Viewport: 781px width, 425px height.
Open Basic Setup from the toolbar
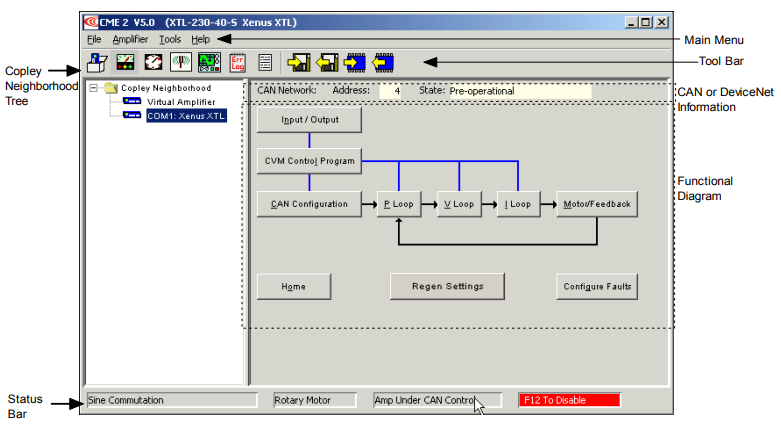pos(97,62)
